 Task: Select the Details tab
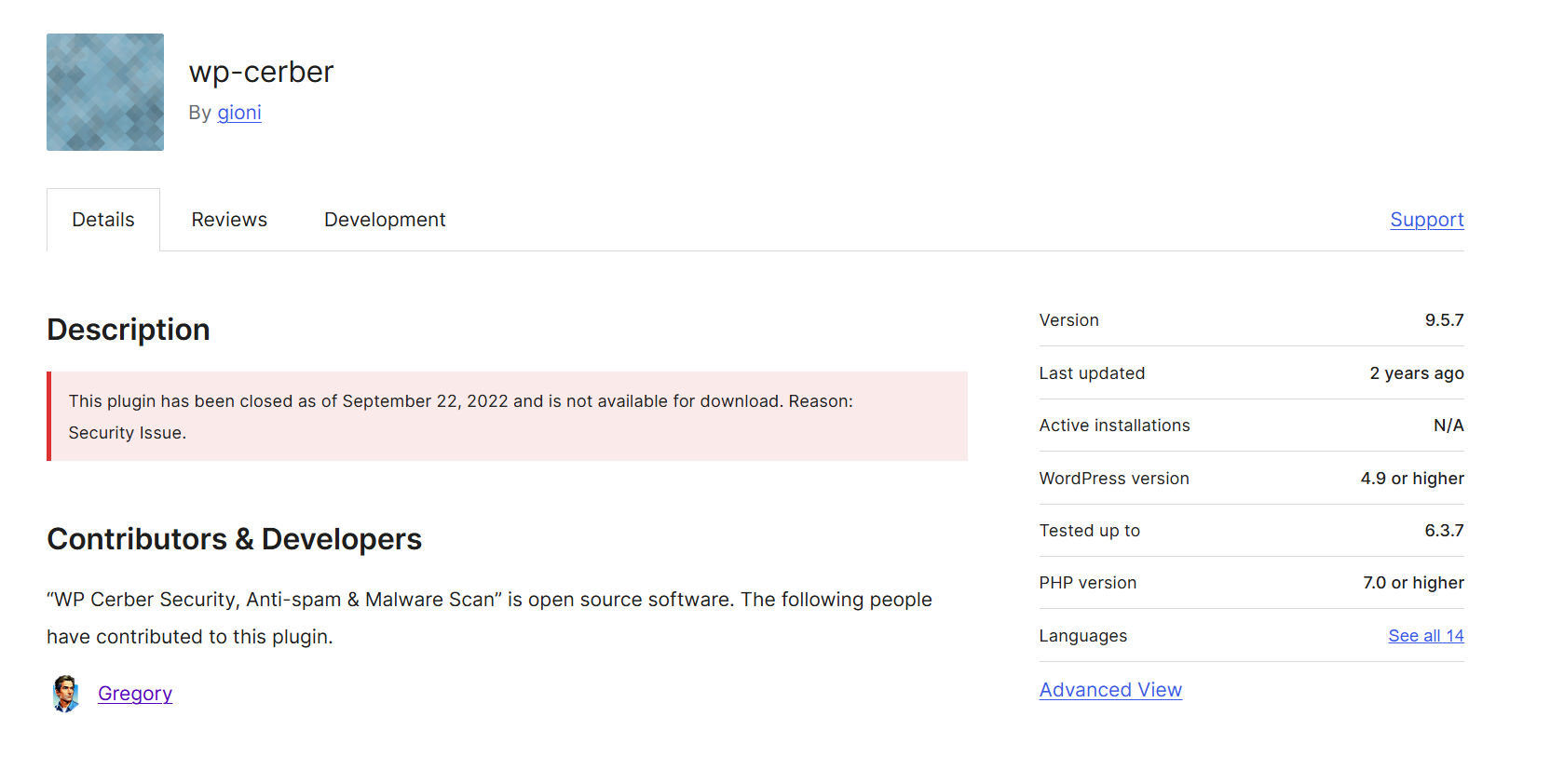[x=103, y=220]
